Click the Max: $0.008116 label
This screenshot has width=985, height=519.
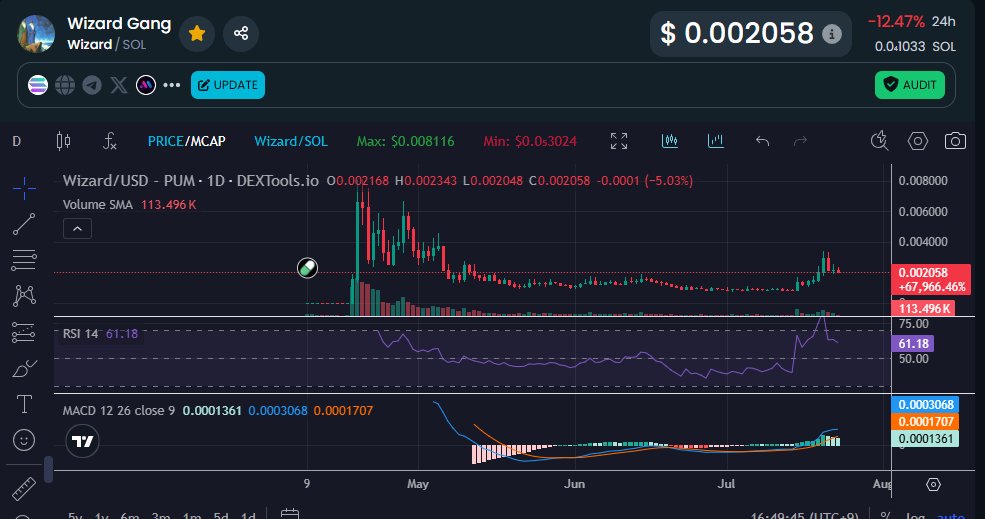coord(405,141)
